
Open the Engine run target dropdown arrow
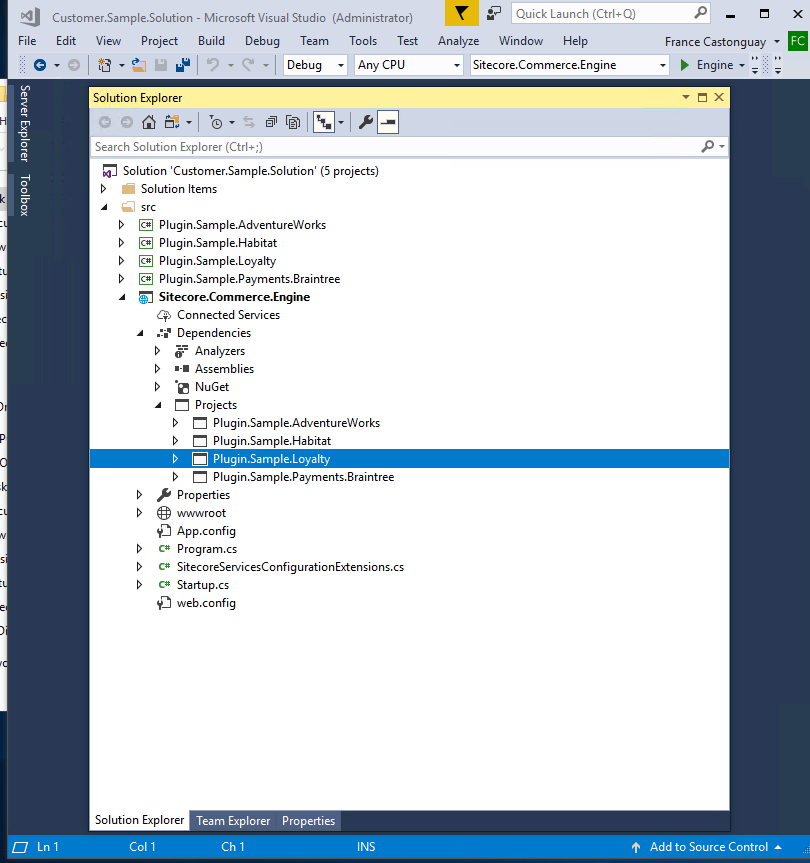click(742, 65)
